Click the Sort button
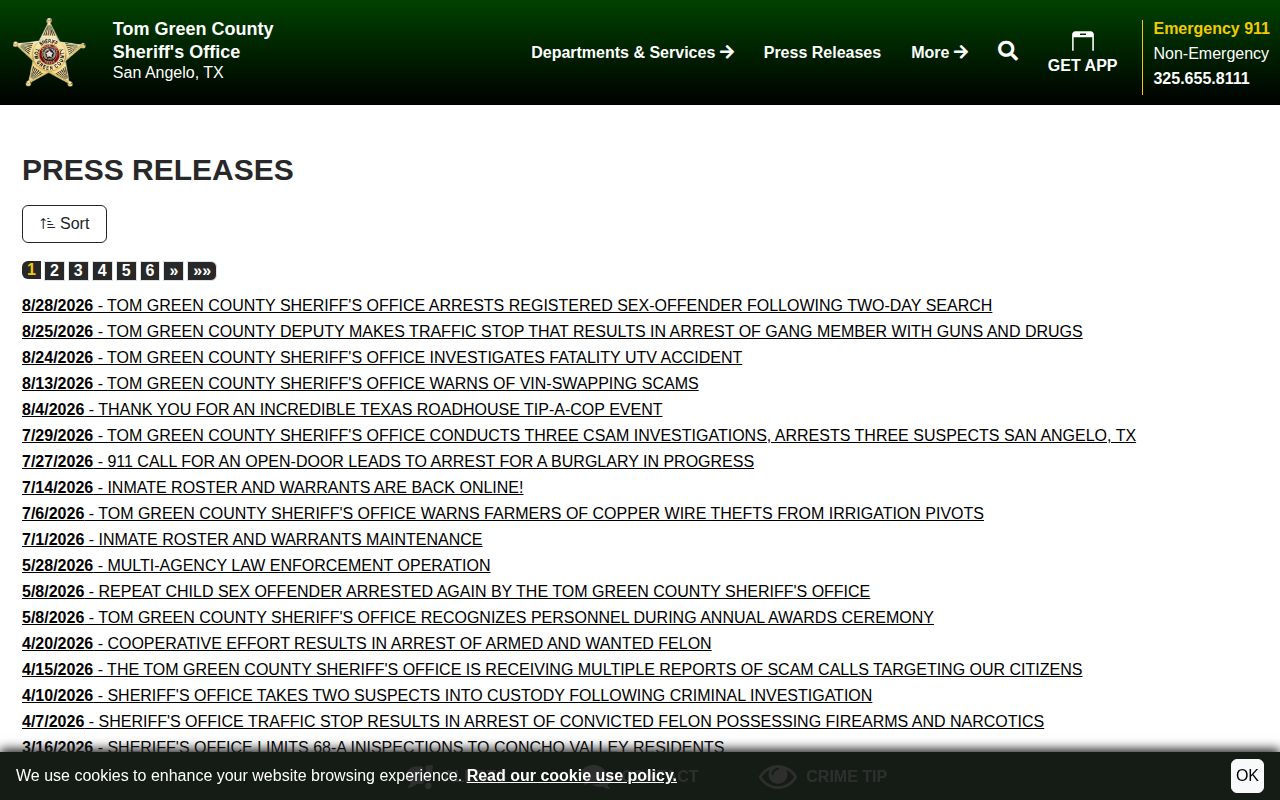This screenshot has width=1280, height=800. (64, 224)
